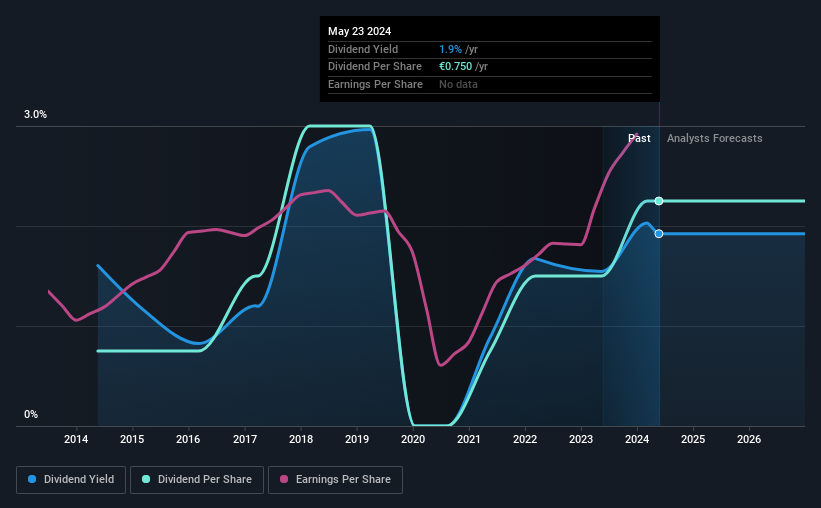The height and width of the screenshot is (508, 821).
Task: Click the 'May 23 2024' tooltip date
Action: click(360, 31)
